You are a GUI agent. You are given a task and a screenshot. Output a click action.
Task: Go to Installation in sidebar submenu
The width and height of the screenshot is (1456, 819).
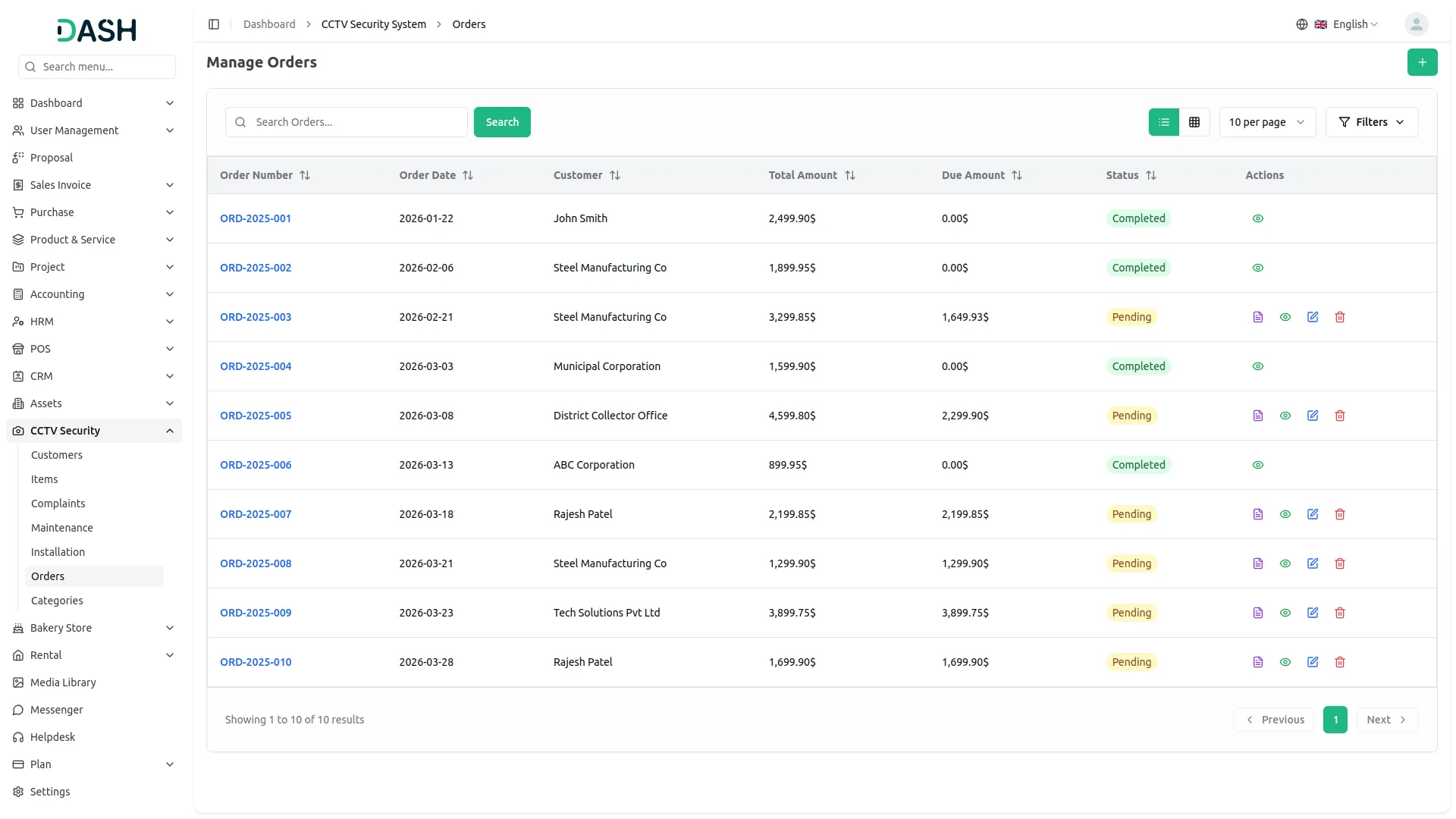(58, 552)
